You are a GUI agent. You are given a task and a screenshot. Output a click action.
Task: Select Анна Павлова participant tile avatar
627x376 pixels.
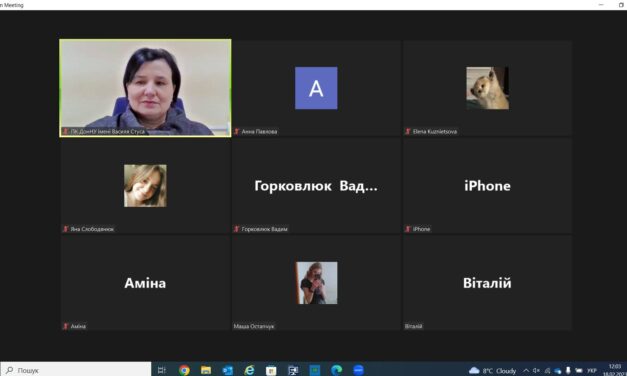pos(316,88)
